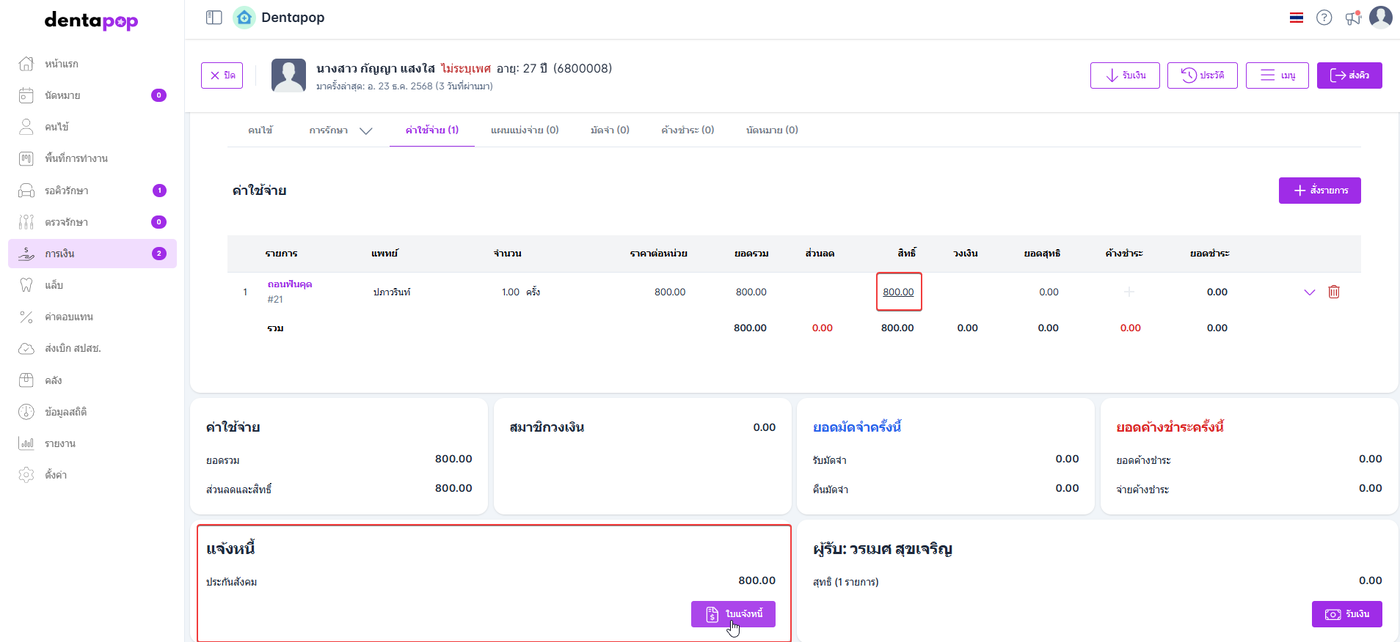Image resolution: width=1400 pixels, height=642 pixels.
Task: Open พื้นที่การทำงาน in the sidebar
Action: 92,159
